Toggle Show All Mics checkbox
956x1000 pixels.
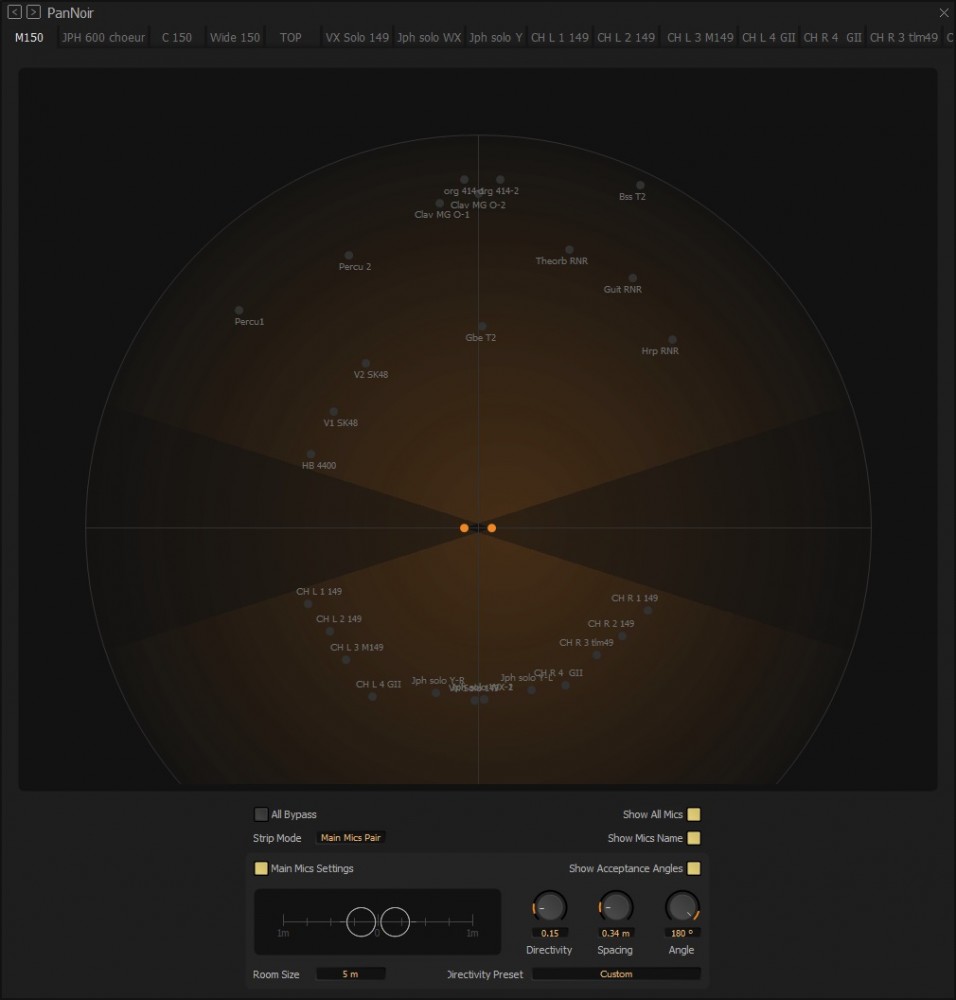point(694,814)
